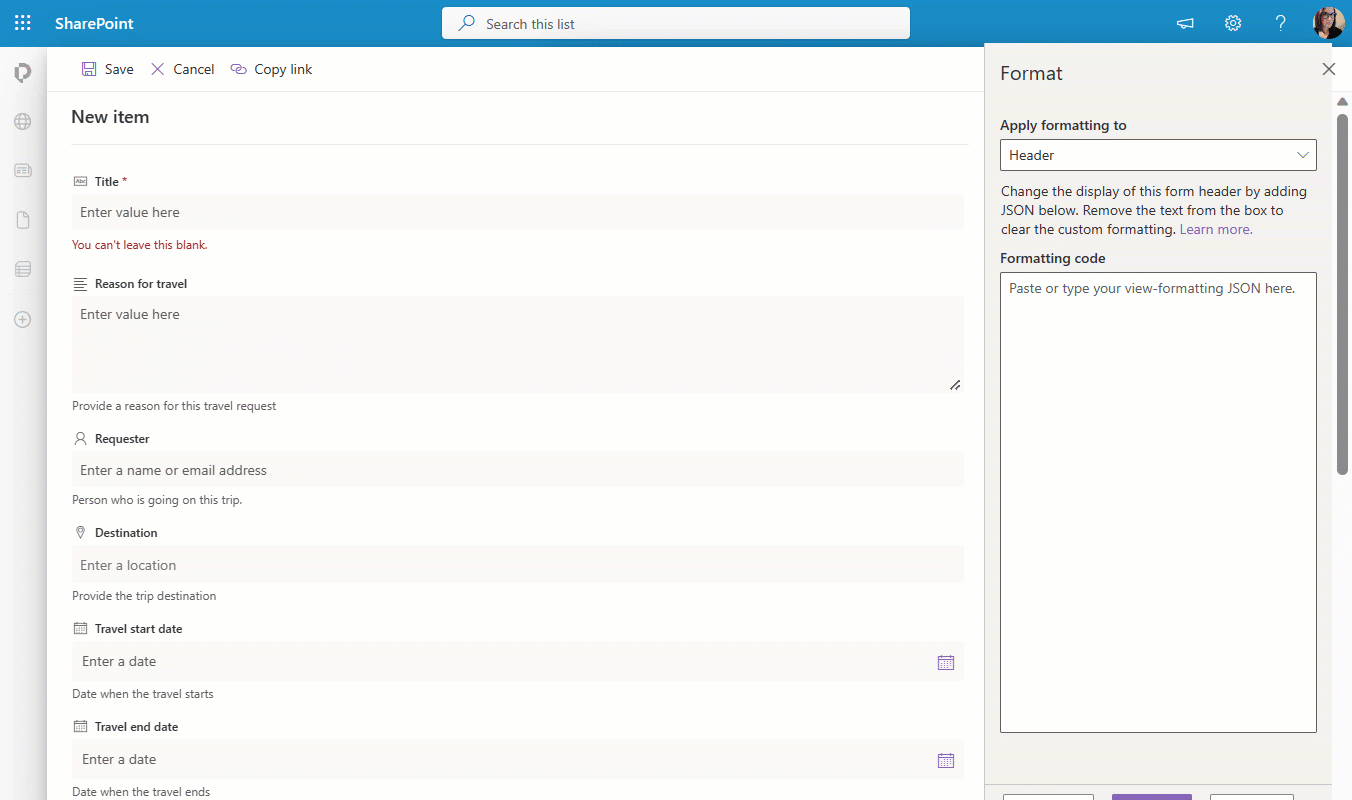Open the create new item plus icon
This screenshot has height=800, width=1352.
pyautogui.click(x=22, y=319)
